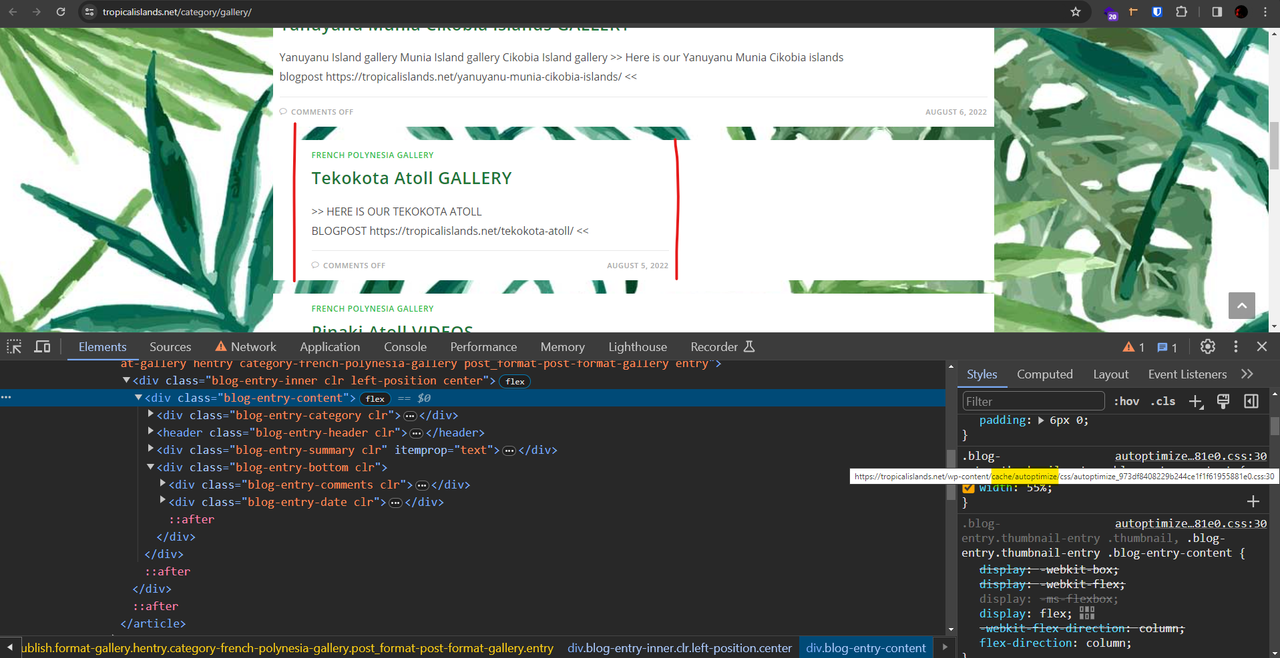Open DevTools settings gear
The height and width of the screenshot is (658, 1280).
1208,347
